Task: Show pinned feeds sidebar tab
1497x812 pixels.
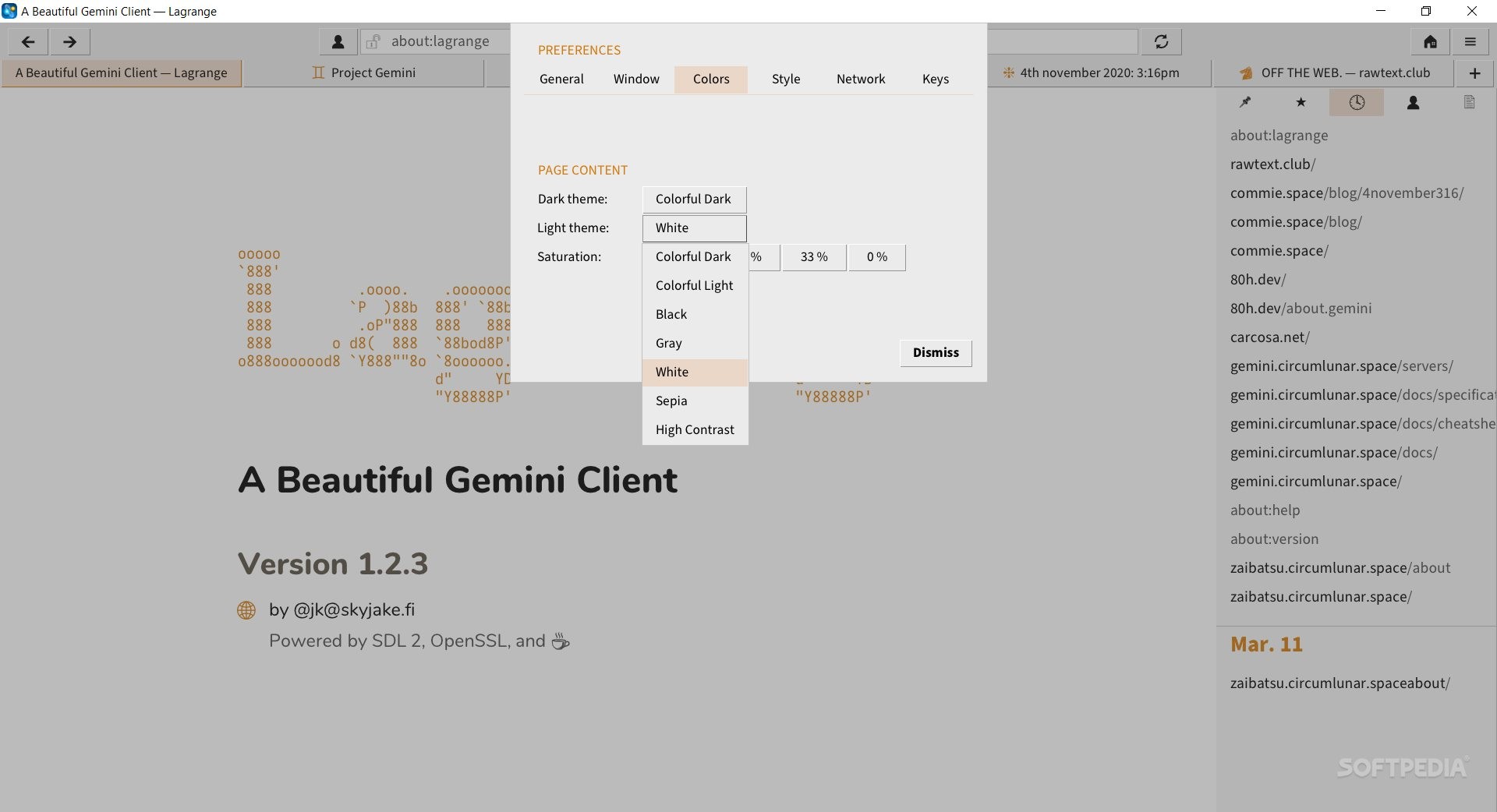Action: [1245, 102]
